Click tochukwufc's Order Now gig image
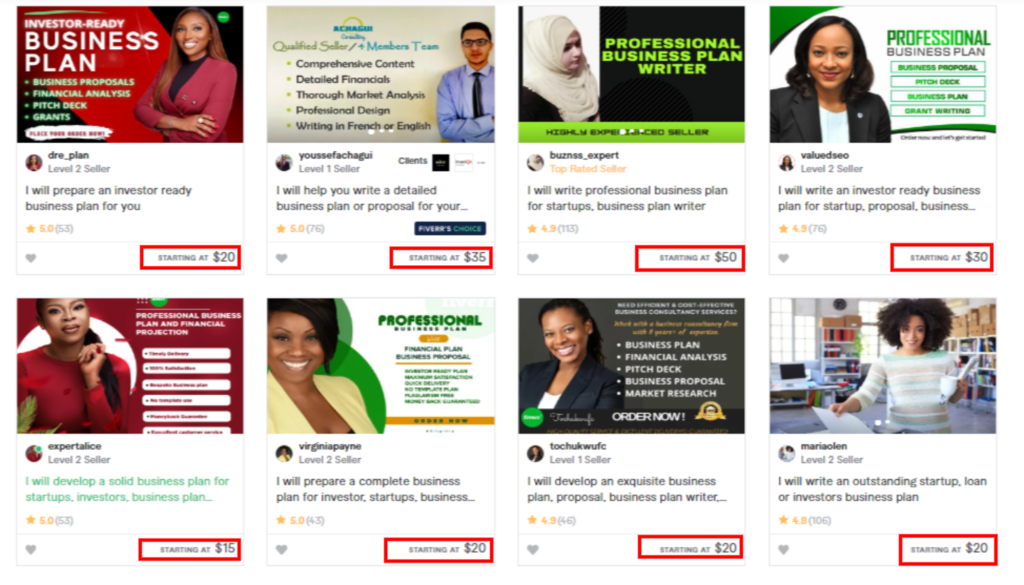Viewport: 1024px width, 585px height. tap(632, 366)
